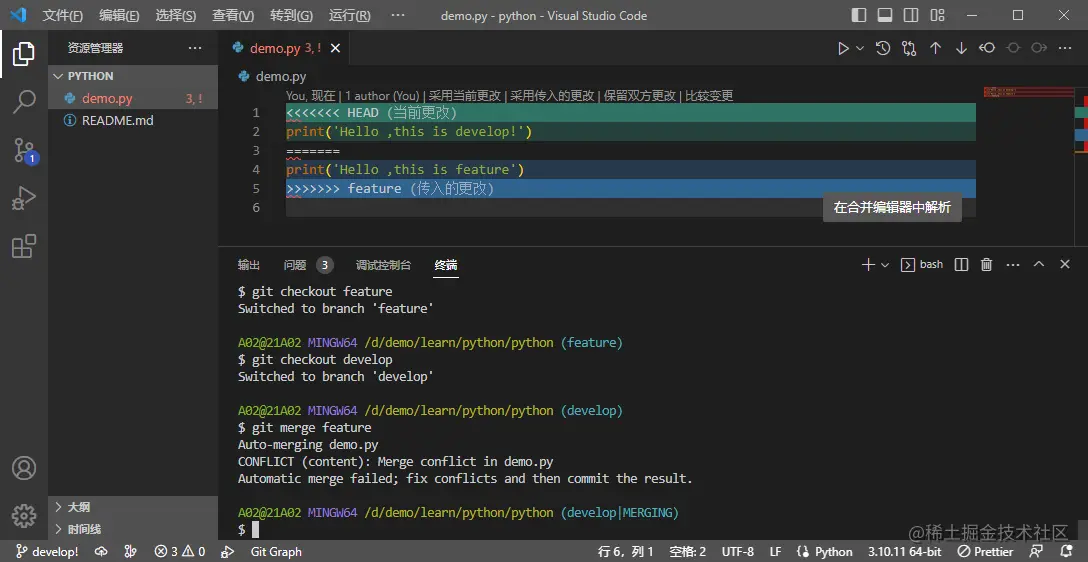Open the 查看(V) menu
The image size is (1088, 562).
[233, 16]
